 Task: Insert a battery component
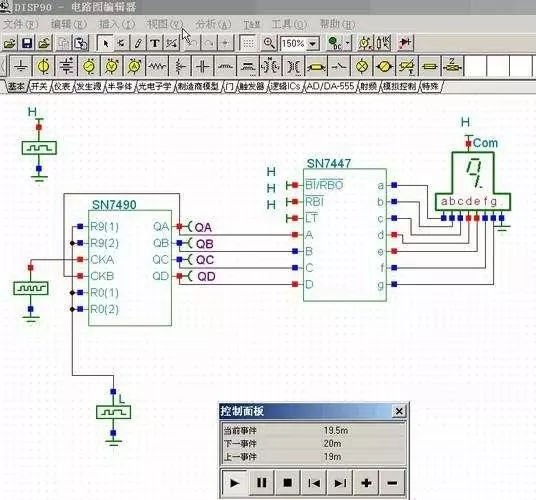66,66
